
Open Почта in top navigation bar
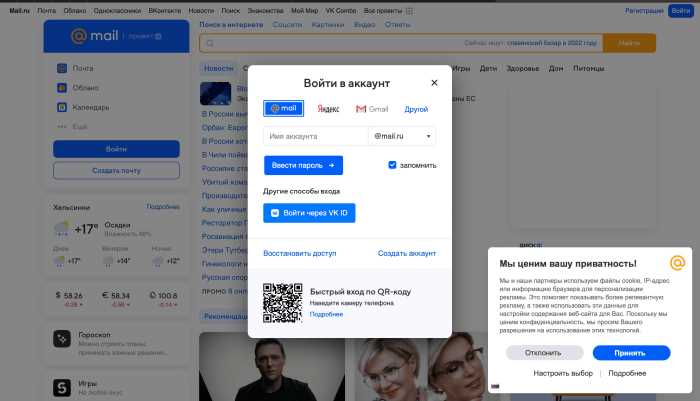pyautogui.click(x=46, y=10)
